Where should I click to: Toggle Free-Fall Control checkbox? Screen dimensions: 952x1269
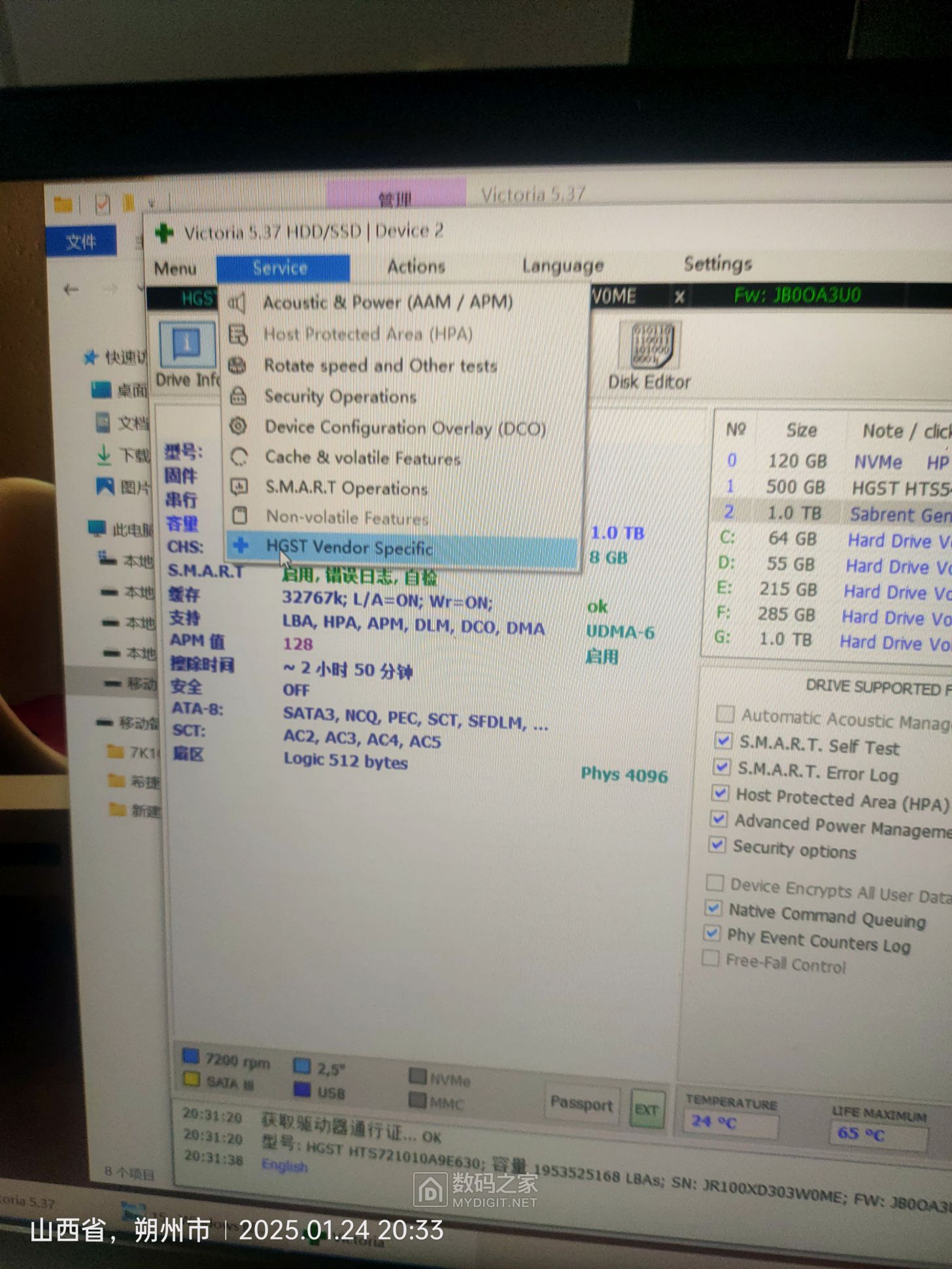pos(710,958)
